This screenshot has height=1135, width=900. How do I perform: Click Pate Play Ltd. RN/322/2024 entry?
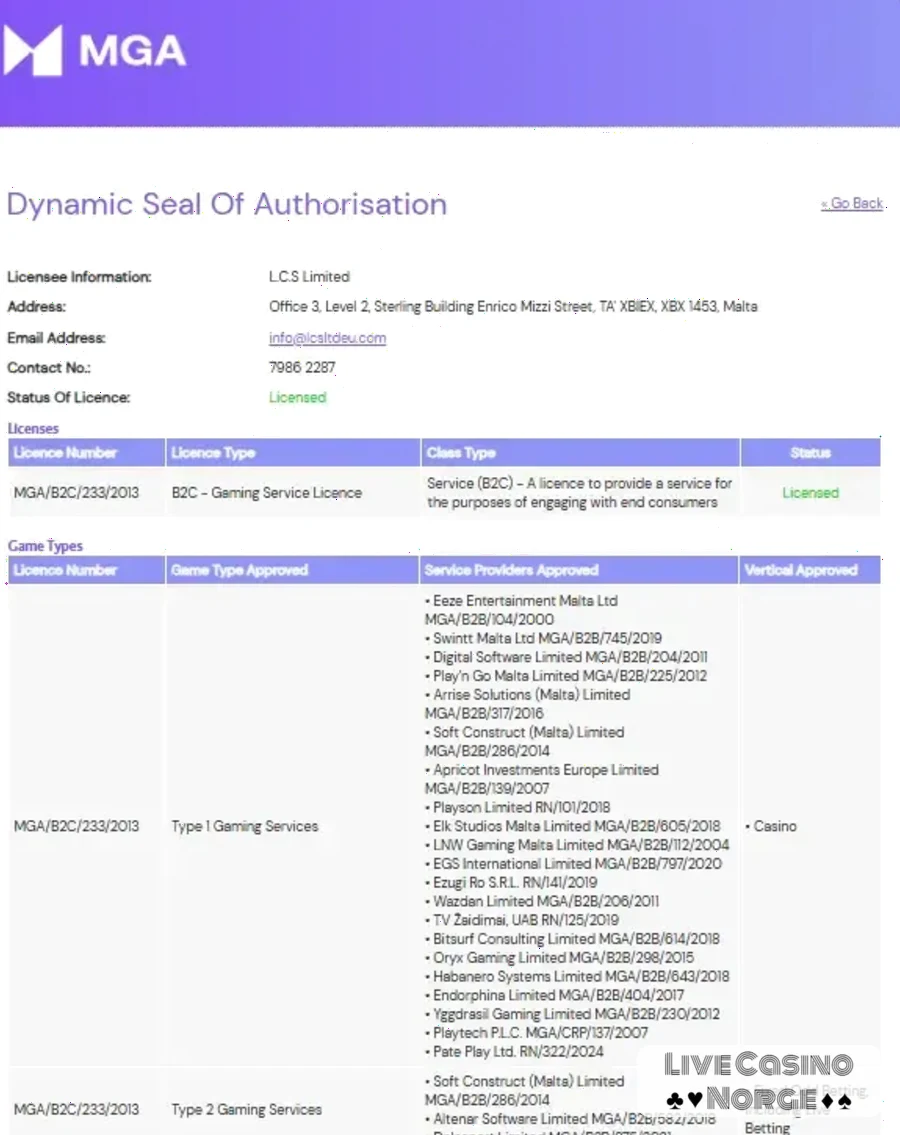[514, 1052]
